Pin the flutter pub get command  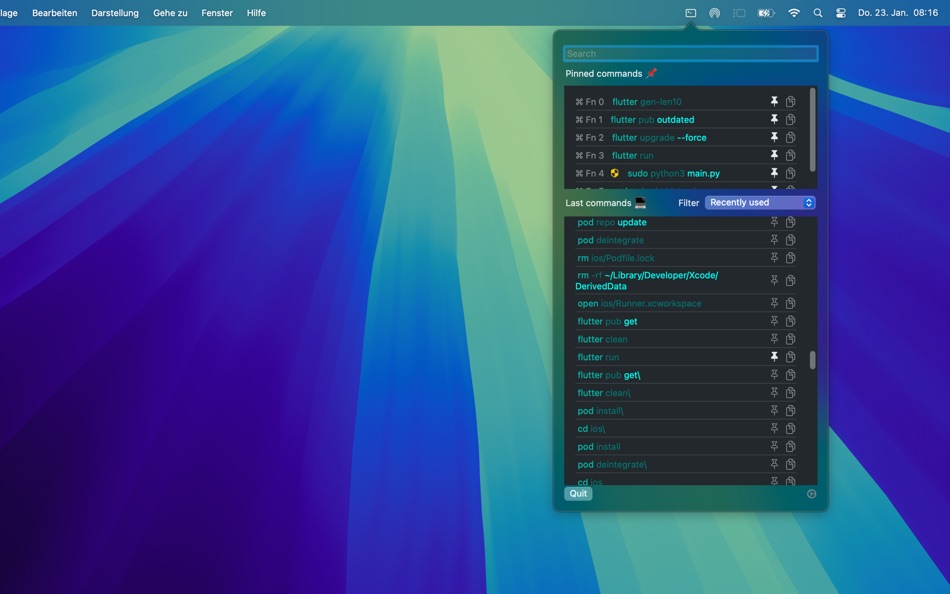[774, 321]
